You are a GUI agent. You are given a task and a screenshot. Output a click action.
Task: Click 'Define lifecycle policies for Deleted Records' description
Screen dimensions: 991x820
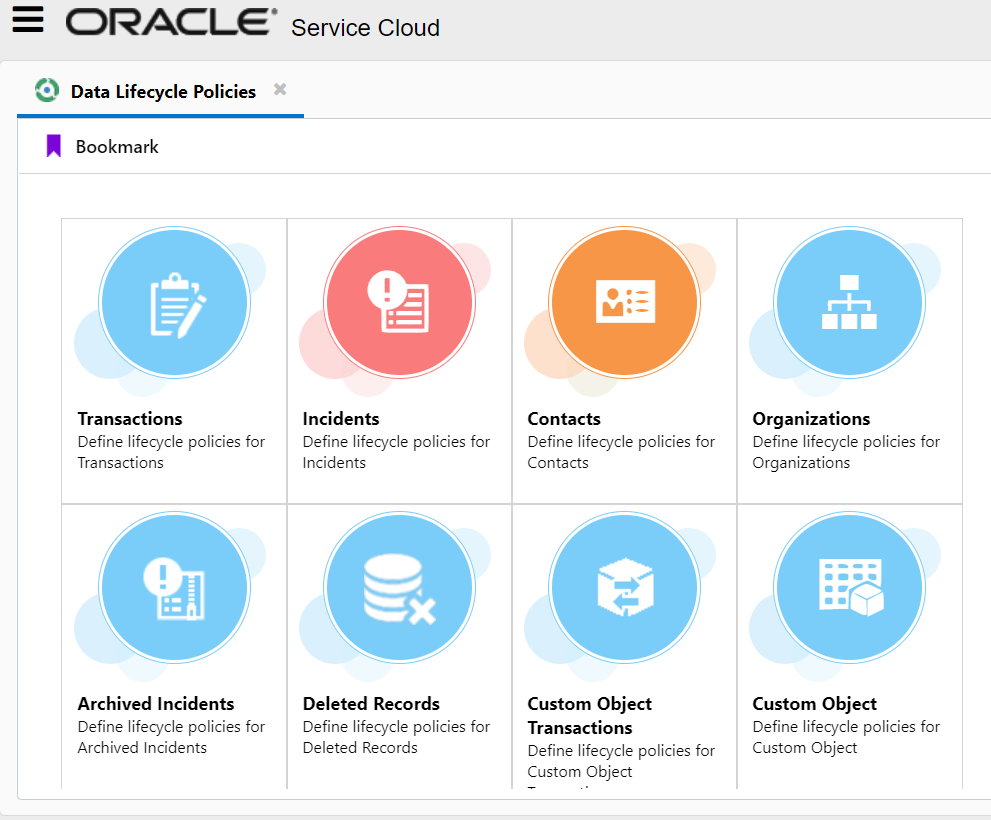396,737
